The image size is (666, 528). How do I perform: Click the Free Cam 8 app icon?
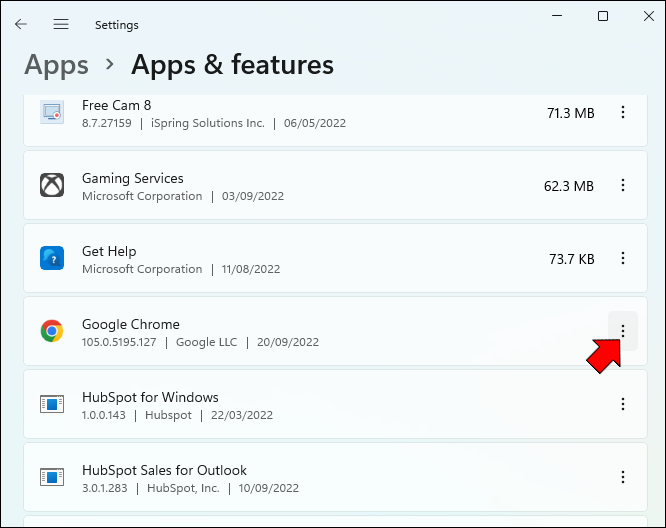click(x=52, y=112)
